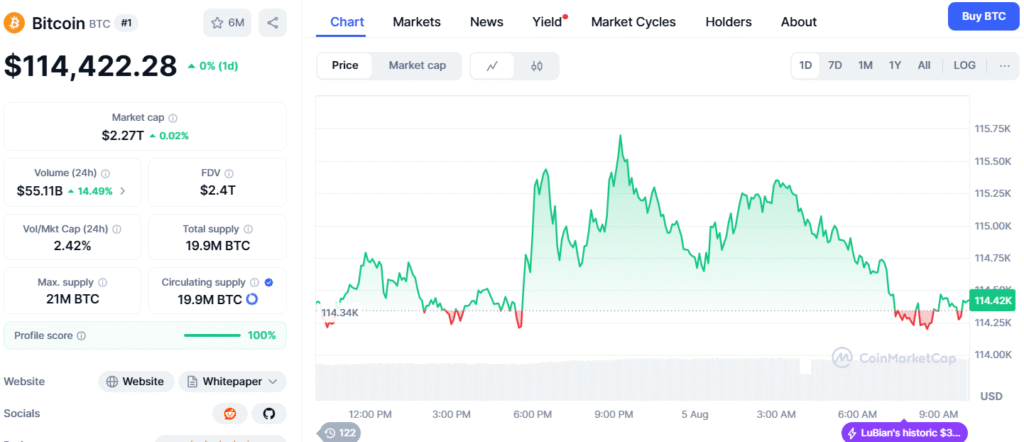Open the About tab

[799, 22]
